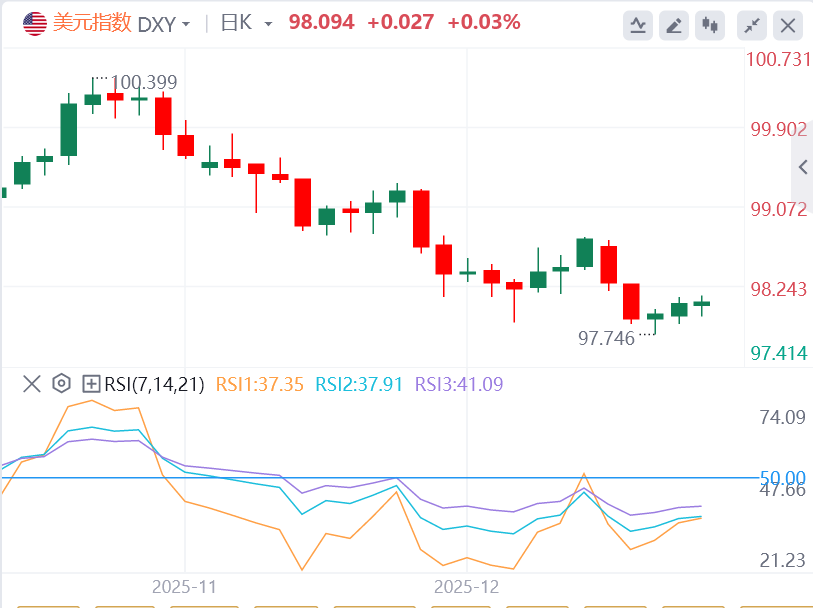Click the US flag symbol icon
Image resolution: width=813 pixels, height=608 pixels.
34,23
